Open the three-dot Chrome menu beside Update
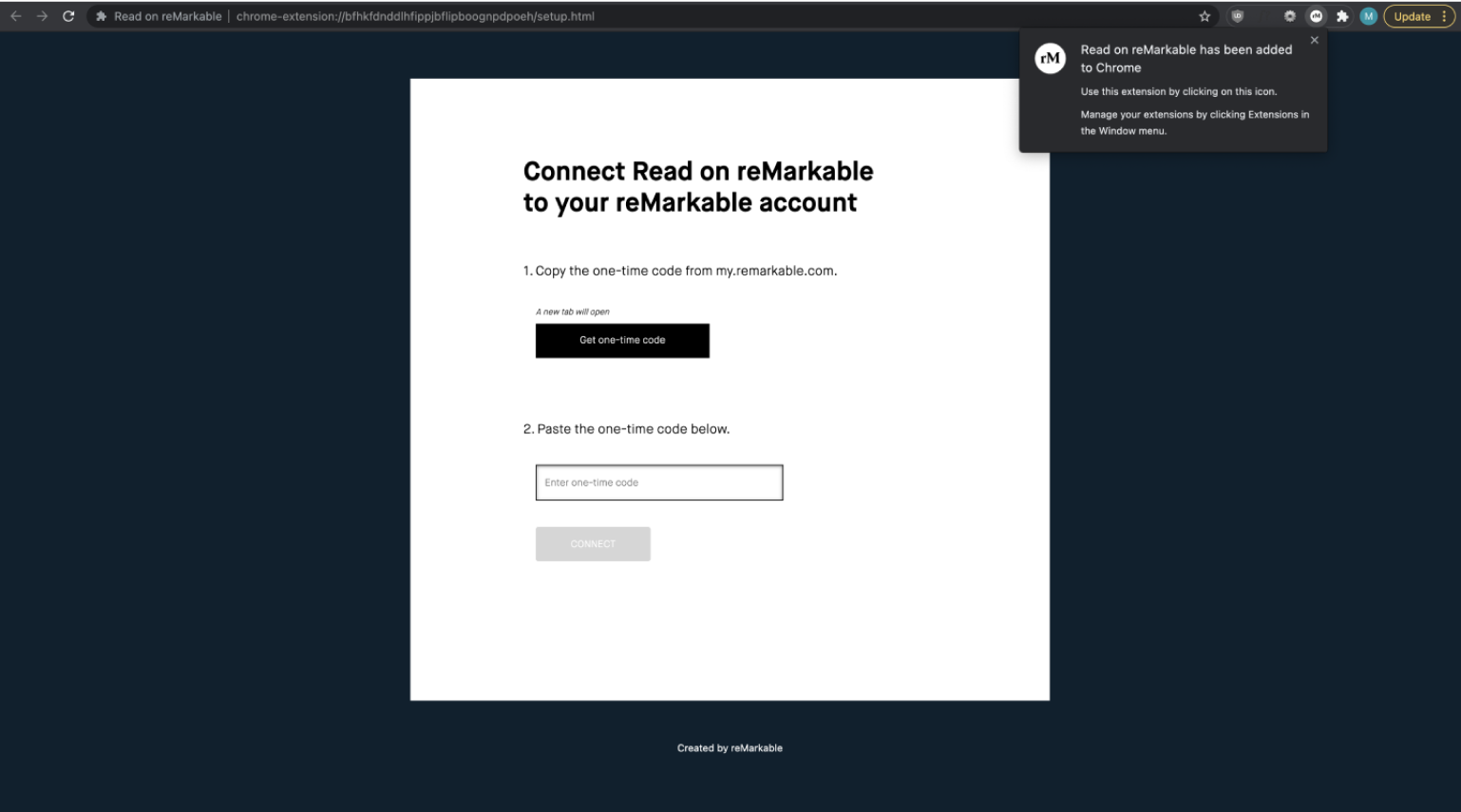Image resolution: width=1461 pixels, height=812 pixels. point(1442,16)
